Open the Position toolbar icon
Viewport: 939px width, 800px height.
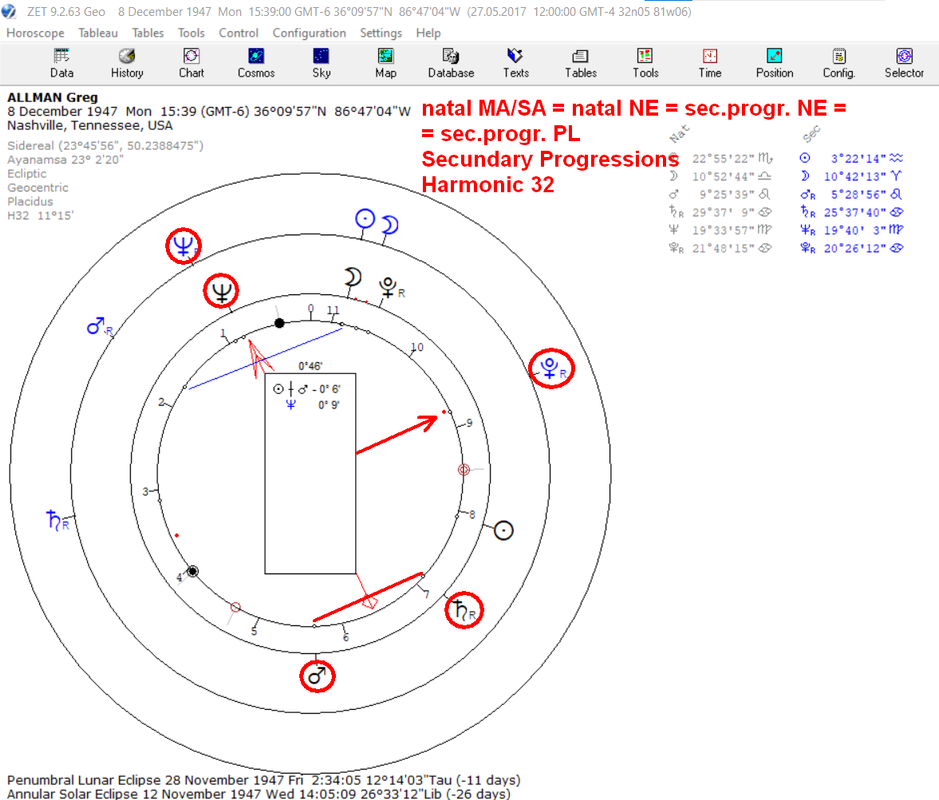point(774,63)
